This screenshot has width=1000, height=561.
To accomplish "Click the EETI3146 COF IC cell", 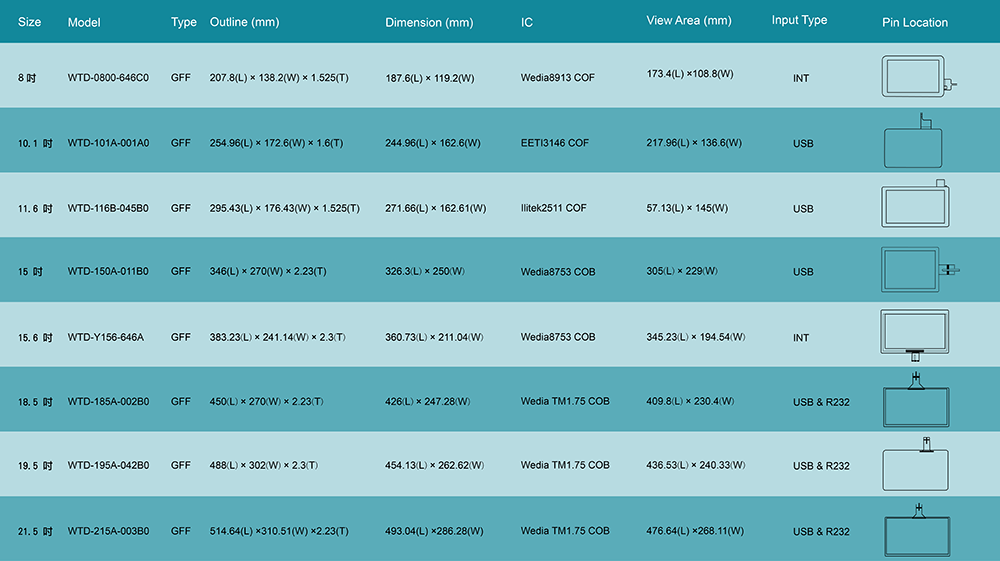I will pos(554,143).
